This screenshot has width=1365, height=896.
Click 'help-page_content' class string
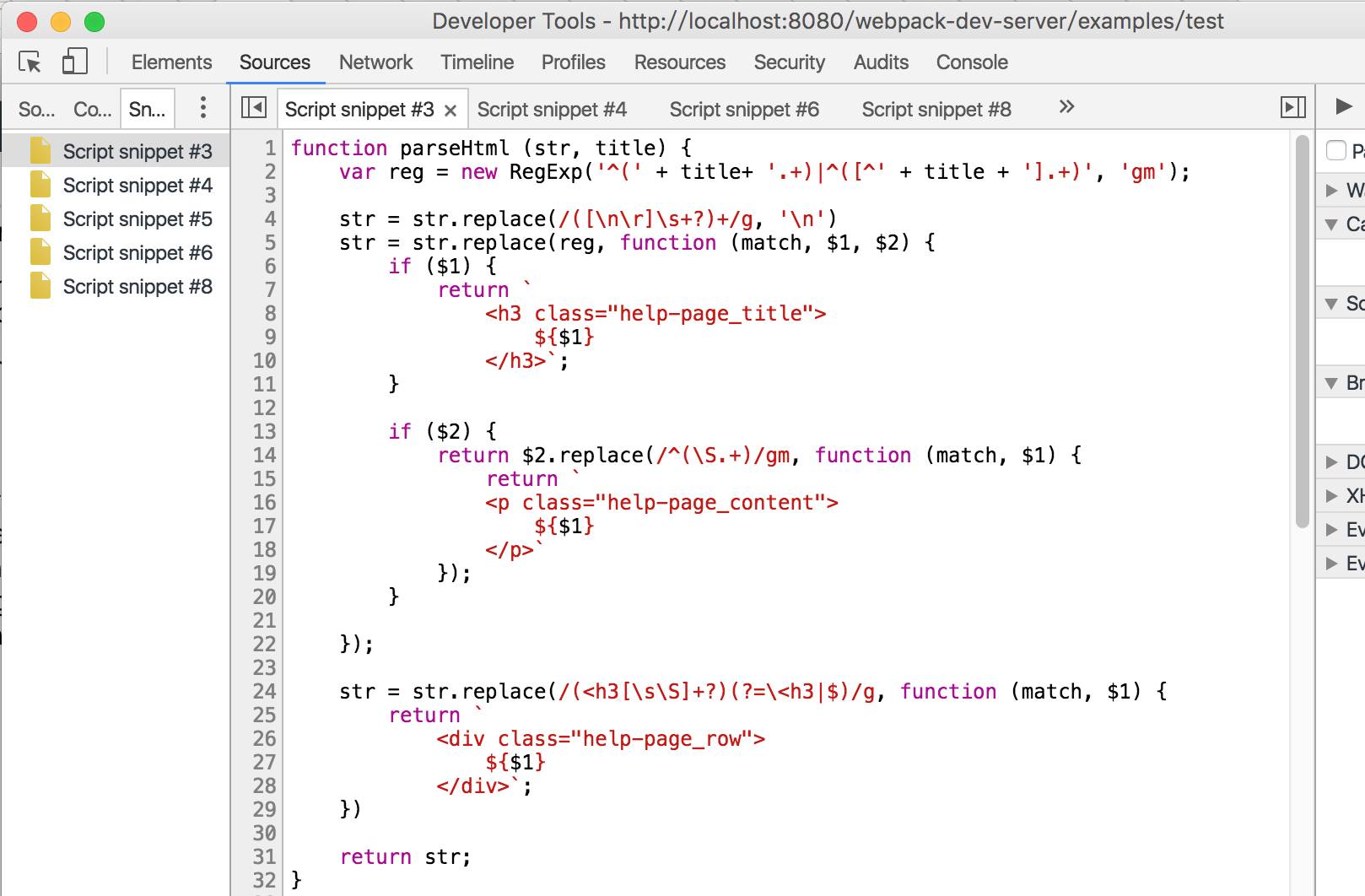pos(716,503)
